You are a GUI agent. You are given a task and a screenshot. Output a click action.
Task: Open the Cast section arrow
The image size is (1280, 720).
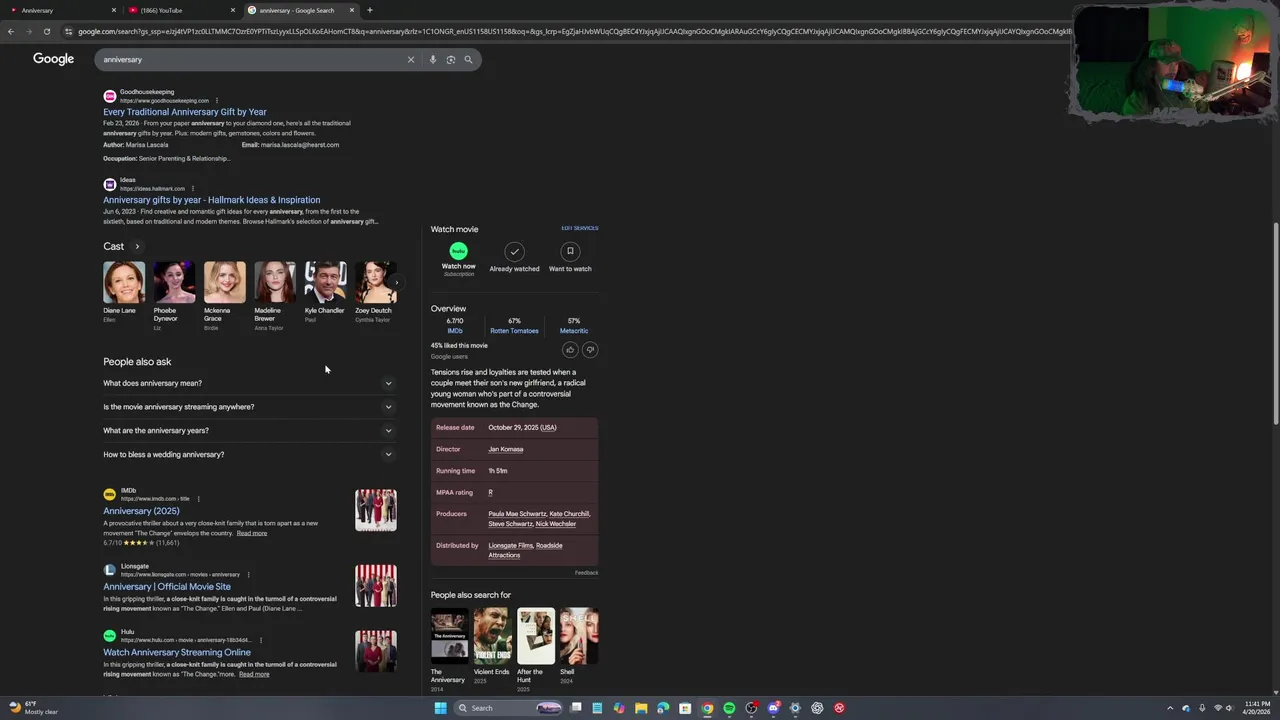click(x=137, y=246)
